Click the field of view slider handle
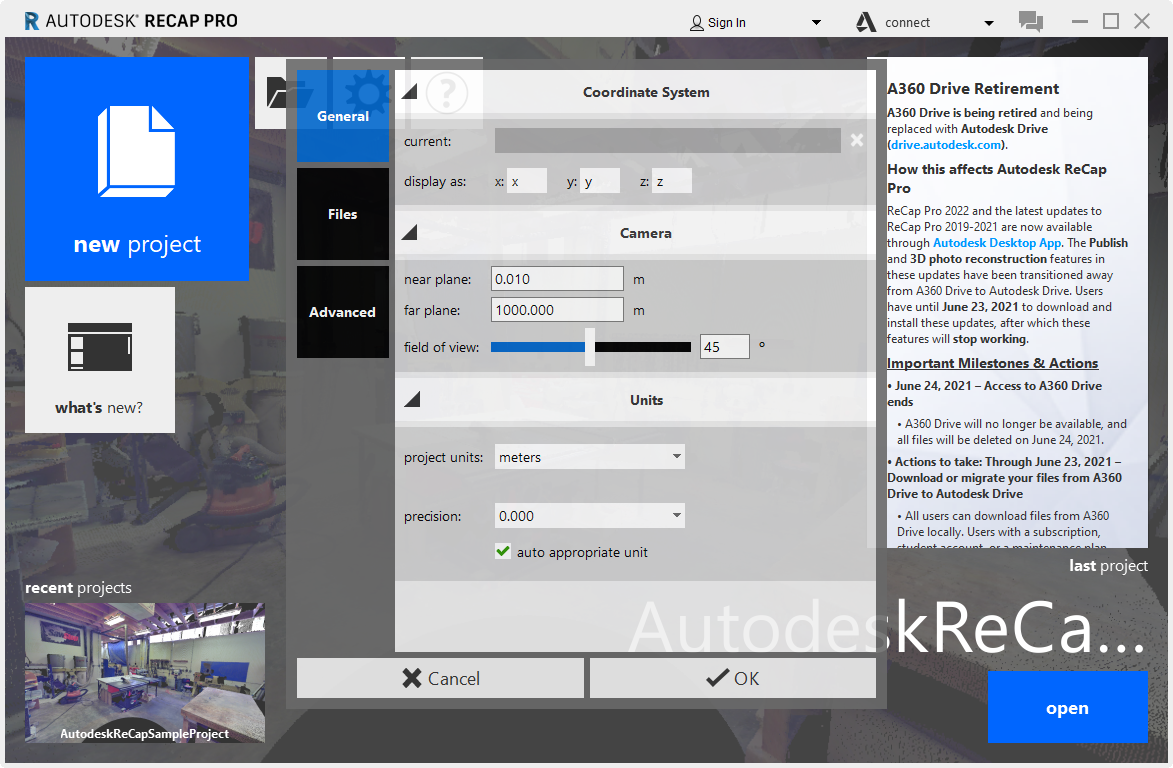 point(589,346)
